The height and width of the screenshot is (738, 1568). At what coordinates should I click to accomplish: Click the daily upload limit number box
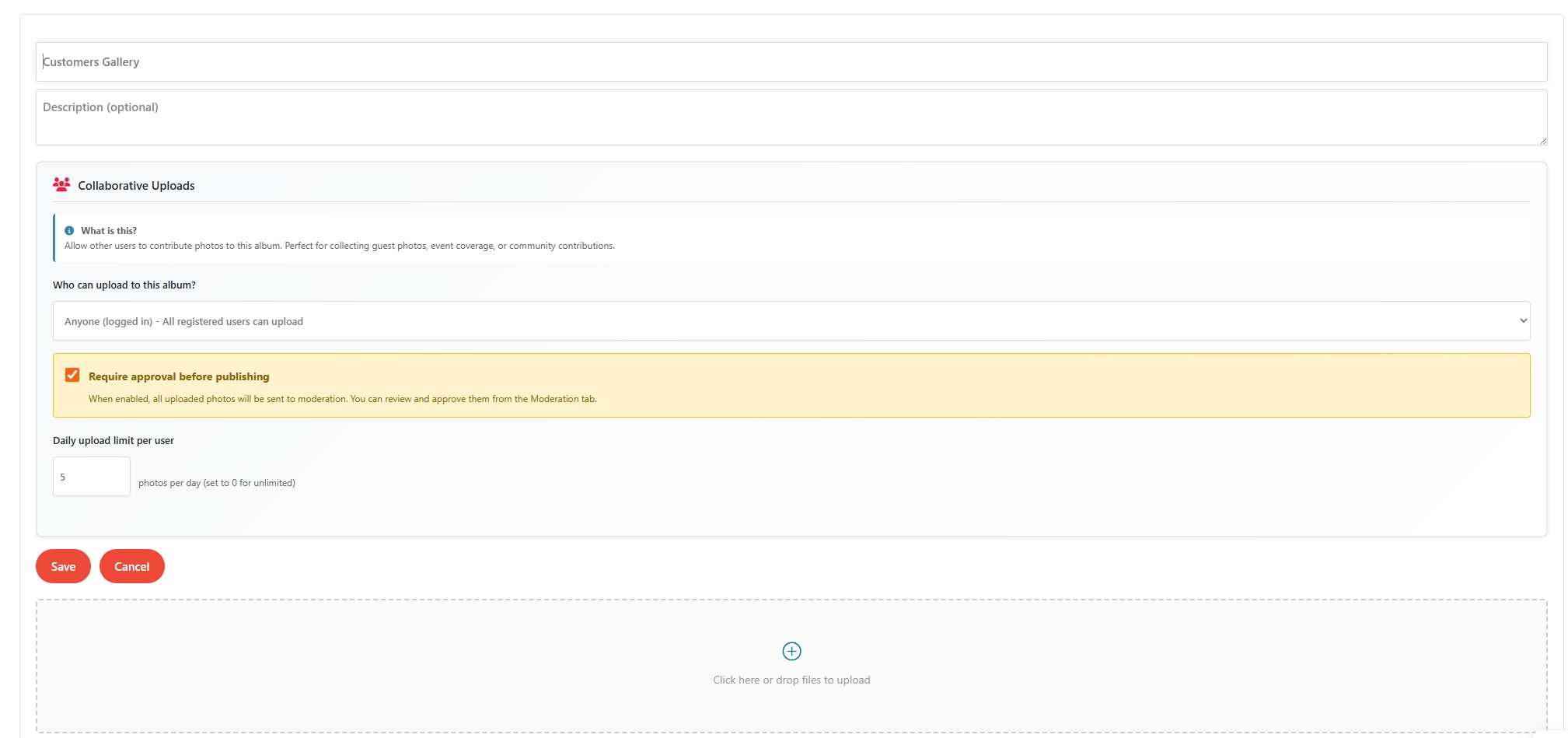pyautogui.click(x=91, y=475)
